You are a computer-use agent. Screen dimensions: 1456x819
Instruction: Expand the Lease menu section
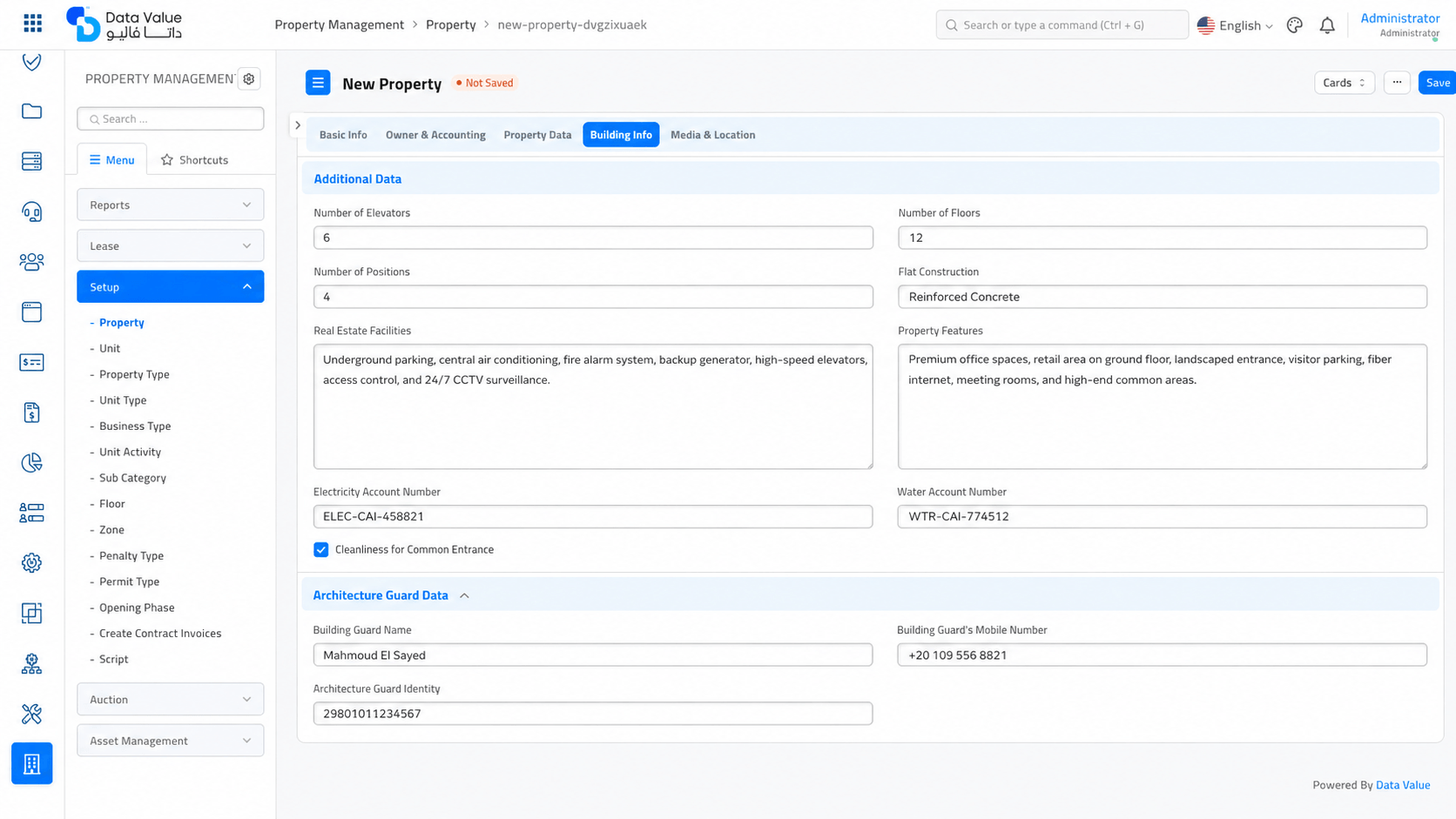pyautogui.click(x=171, y=245)
